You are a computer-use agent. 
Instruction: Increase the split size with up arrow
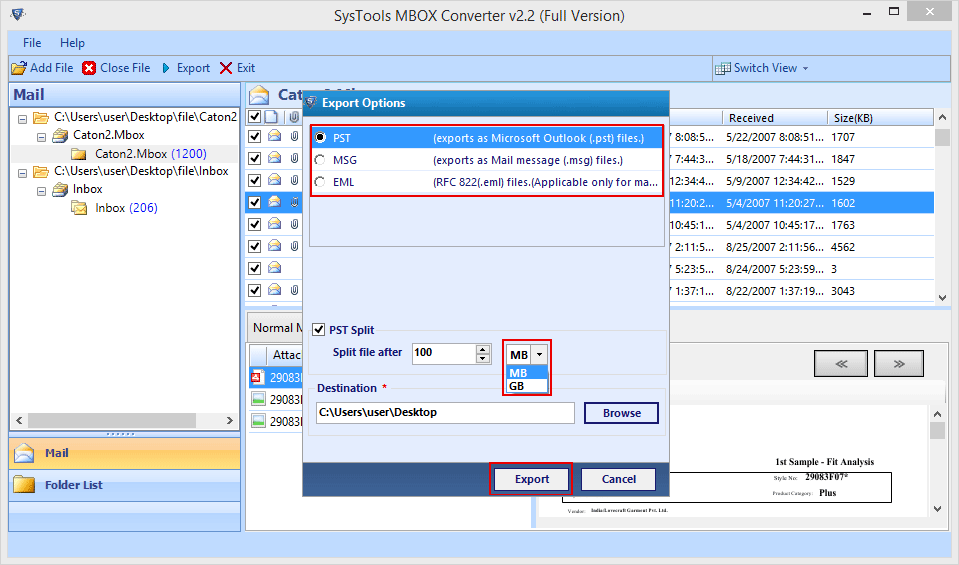tap(483, 350)
